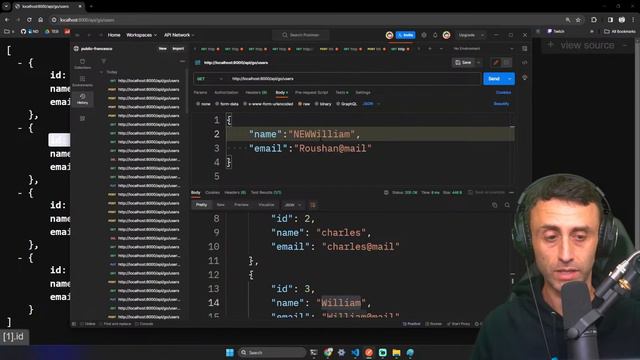Image resolution: width=640 pixels, height=360 pixels.
Task: Select History in the Postman sidebar
Action: 82,99
